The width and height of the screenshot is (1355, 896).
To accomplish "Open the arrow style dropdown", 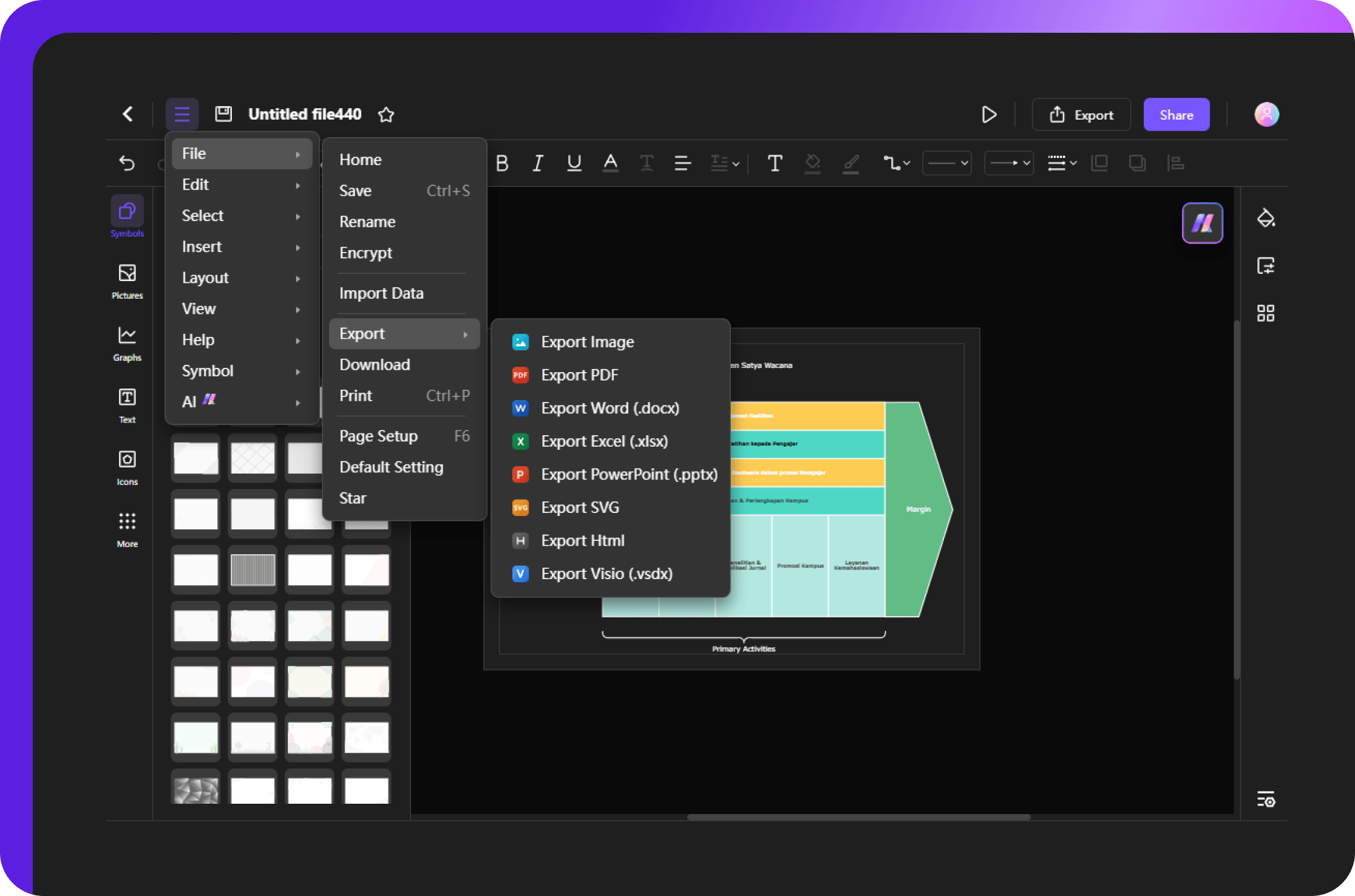I will point(1008,163).
